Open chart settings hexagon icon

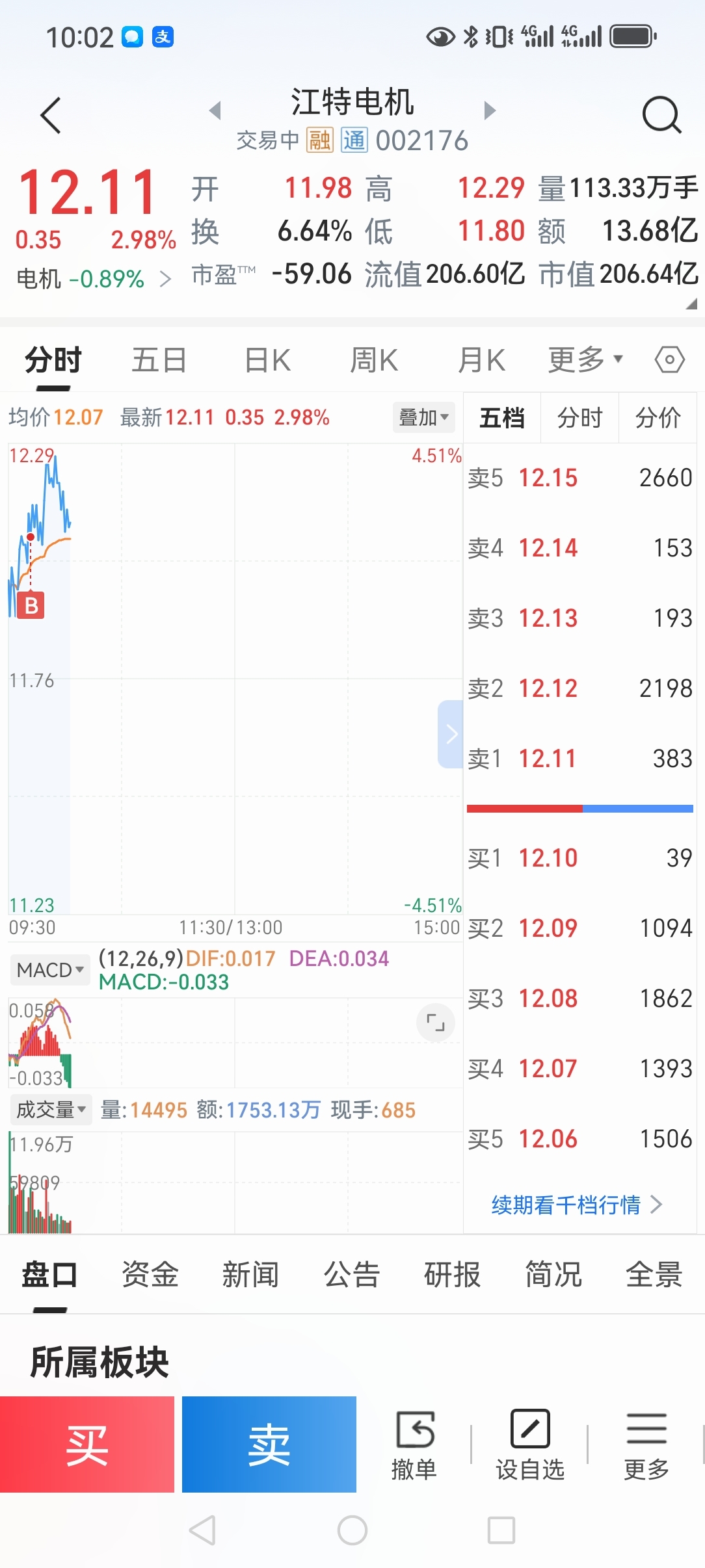click(x=670, y=359)
